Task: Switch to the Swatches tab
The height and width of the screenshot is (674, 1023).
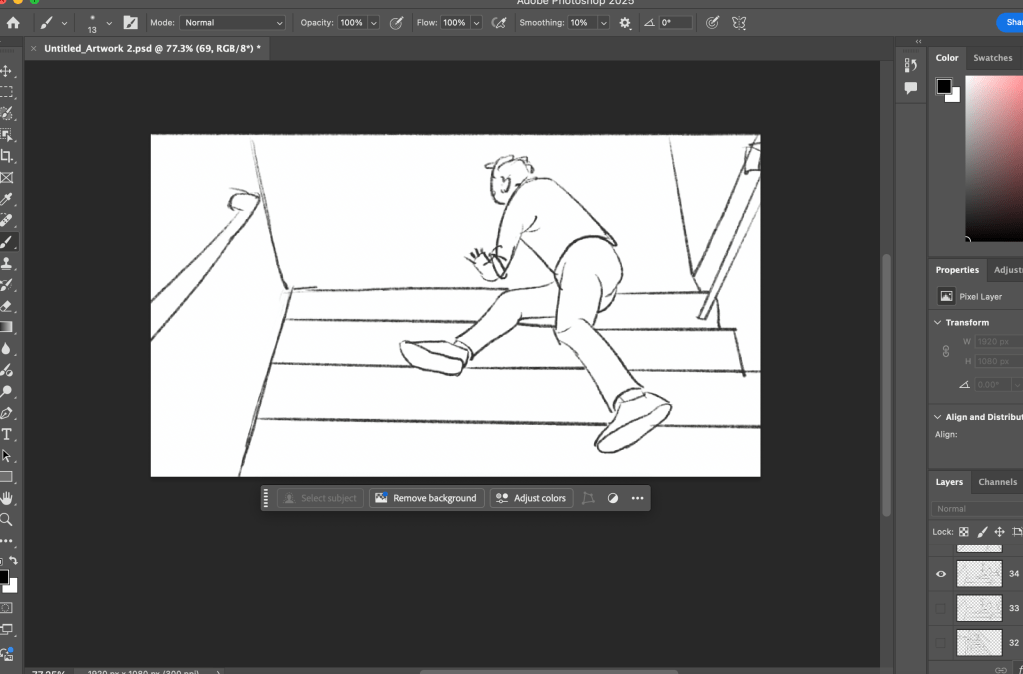Action: coord(992,58)
